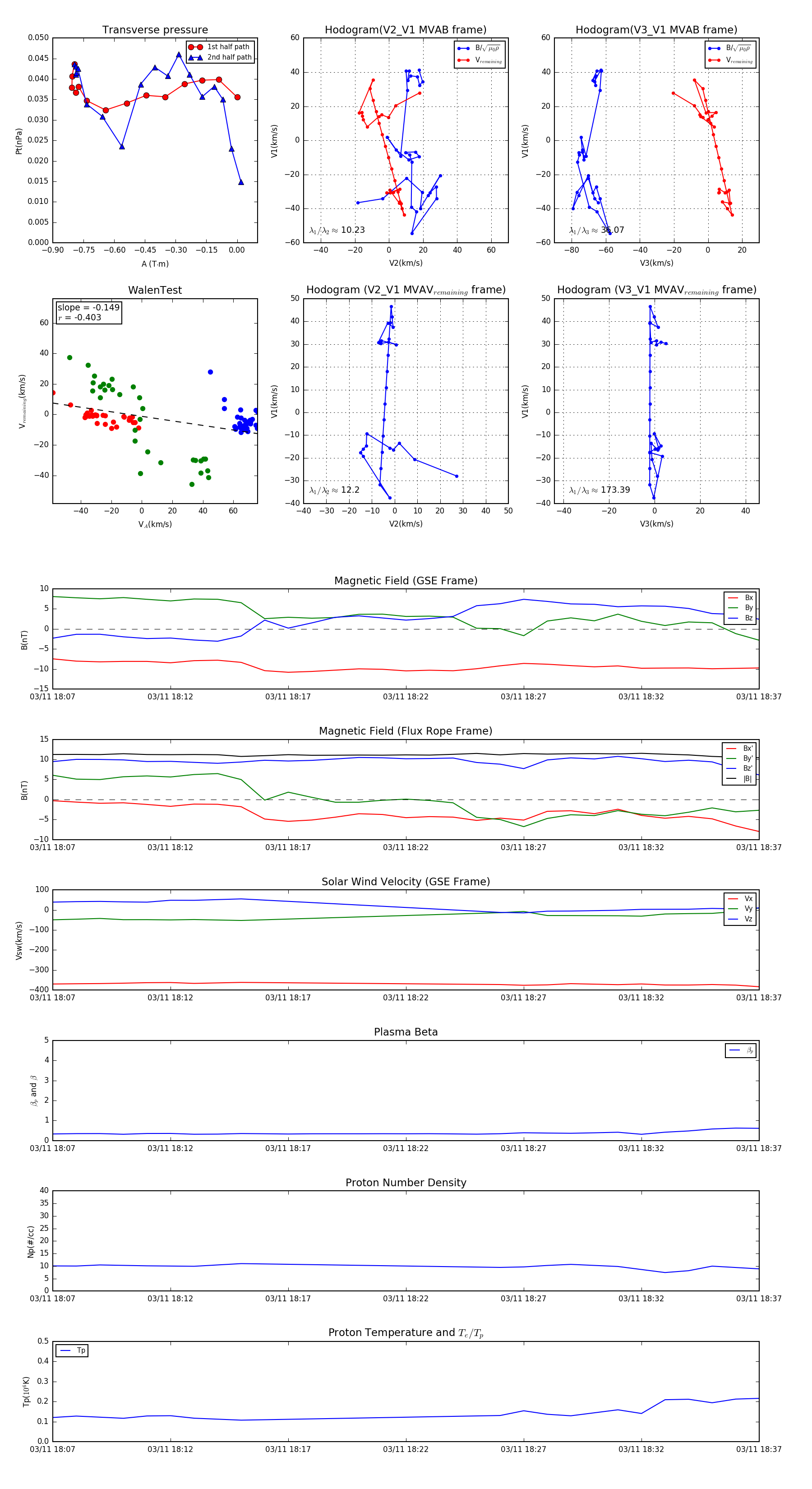Click "03/11 18:37" tick under Flux Rope Frame plot
Screen dimensions: 812x1489
point(759,847)
